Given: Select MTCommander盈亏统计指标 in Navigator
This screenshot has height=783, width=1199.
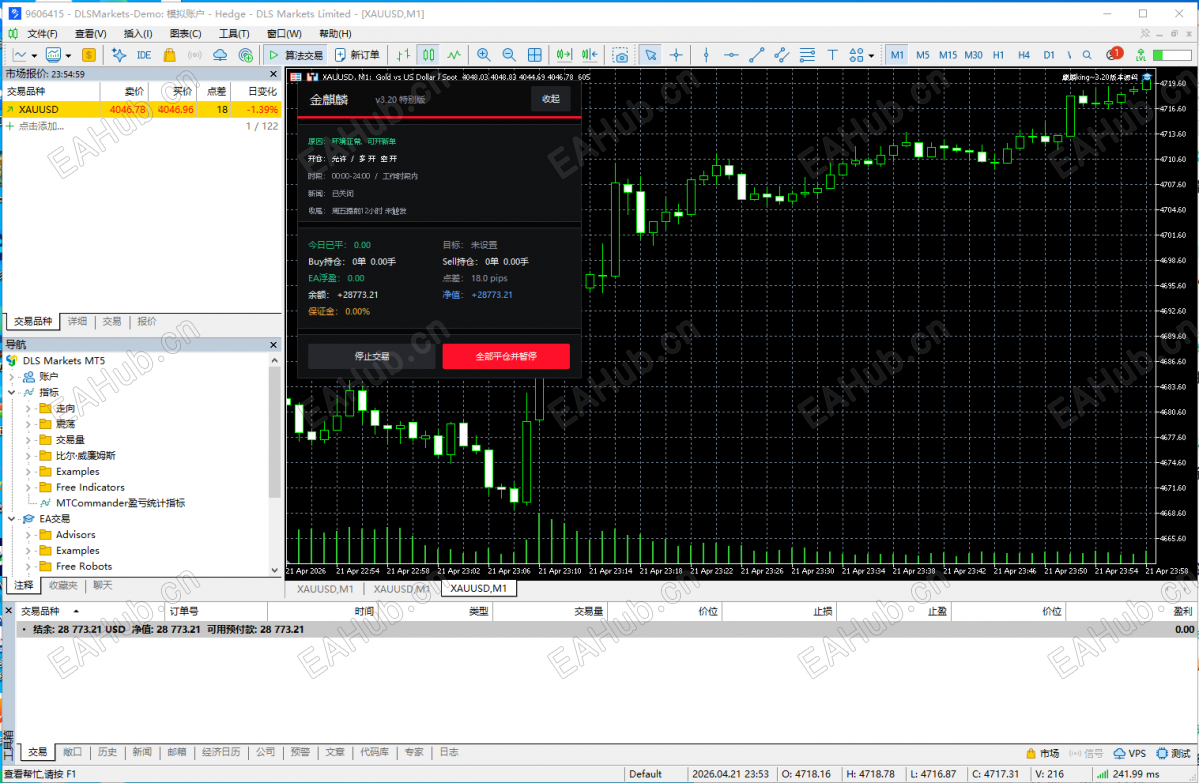Looking at the screenshot, I should 120,503.
